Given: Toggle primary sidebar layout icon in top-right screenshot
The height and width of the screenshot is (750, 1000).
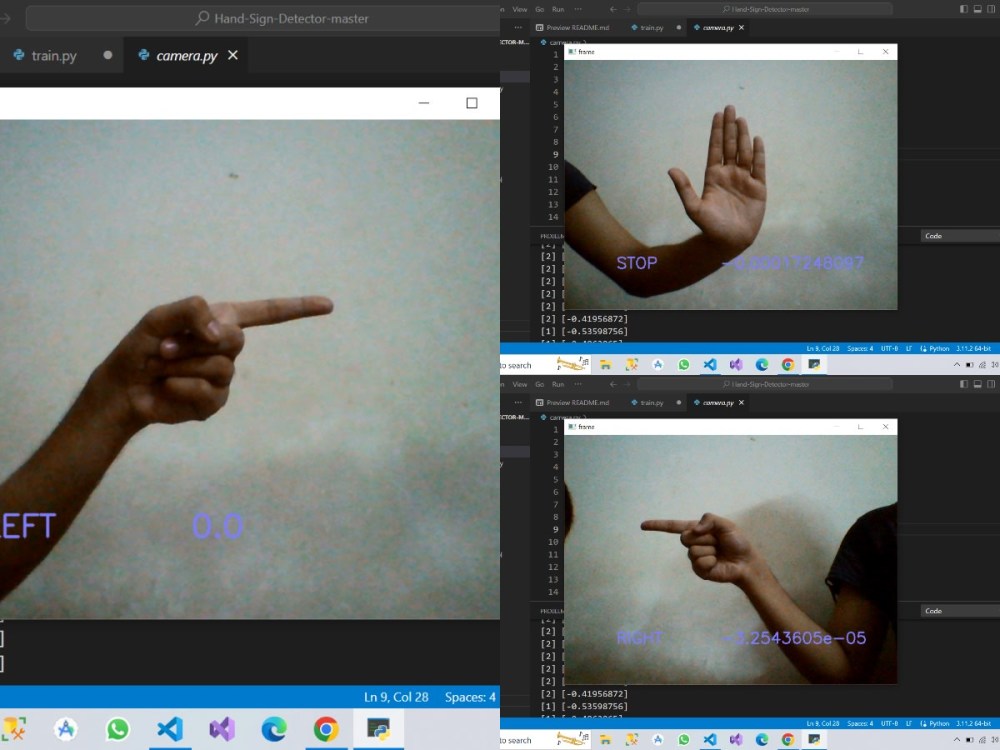Looking at the screenshot, I should [x=964, y=9].
